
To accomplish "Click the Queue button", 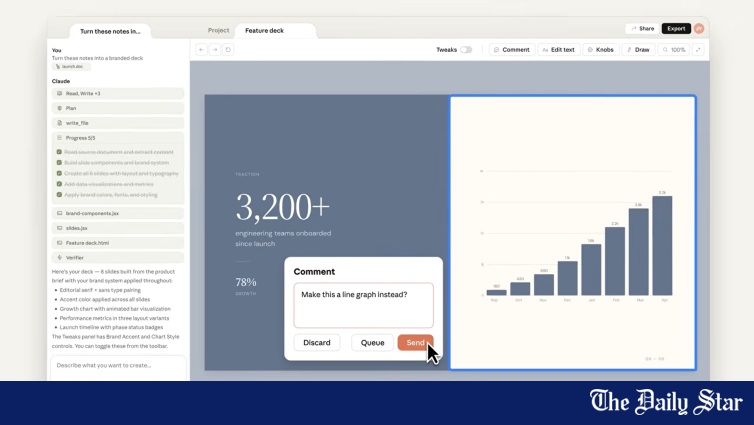I will 373,343.
